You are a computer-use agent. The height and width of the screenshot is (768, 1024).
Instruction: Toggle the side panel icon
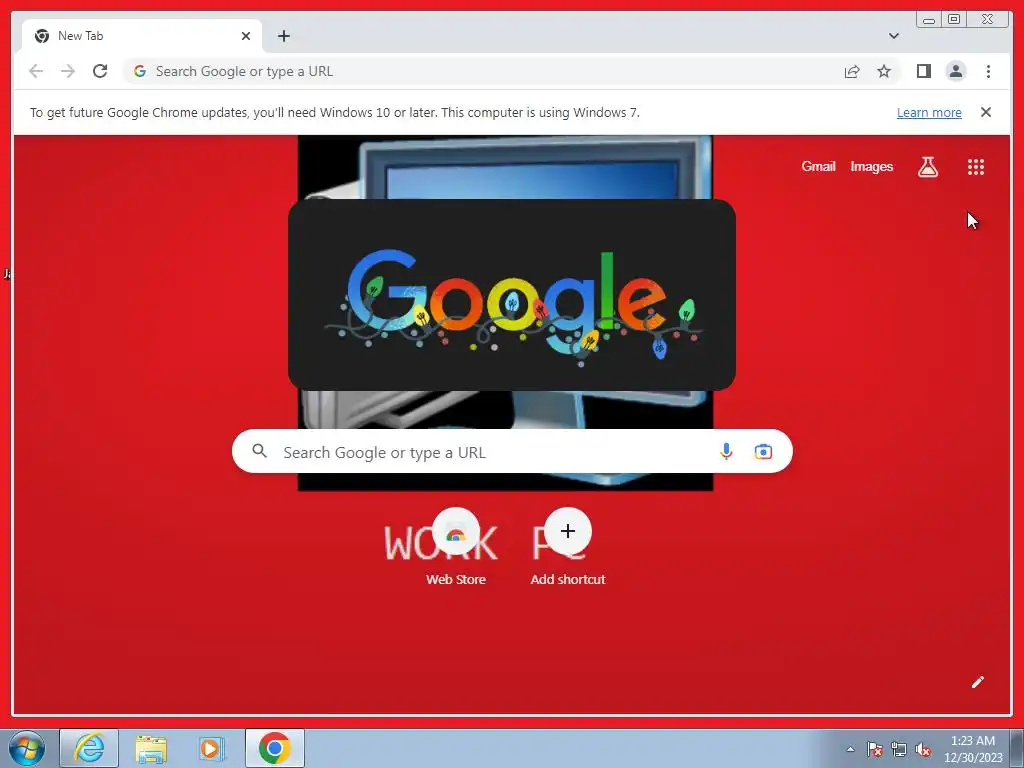[923, 71]
